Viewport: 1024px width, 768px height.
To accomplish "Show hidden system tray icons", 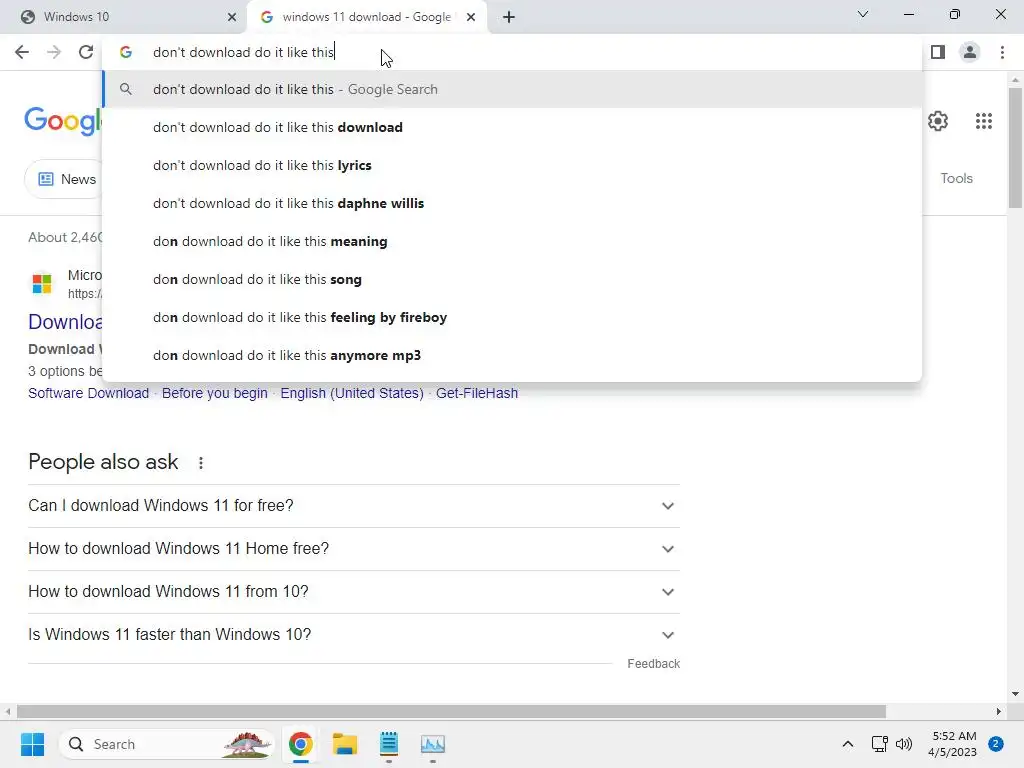I will coord(848,744).
